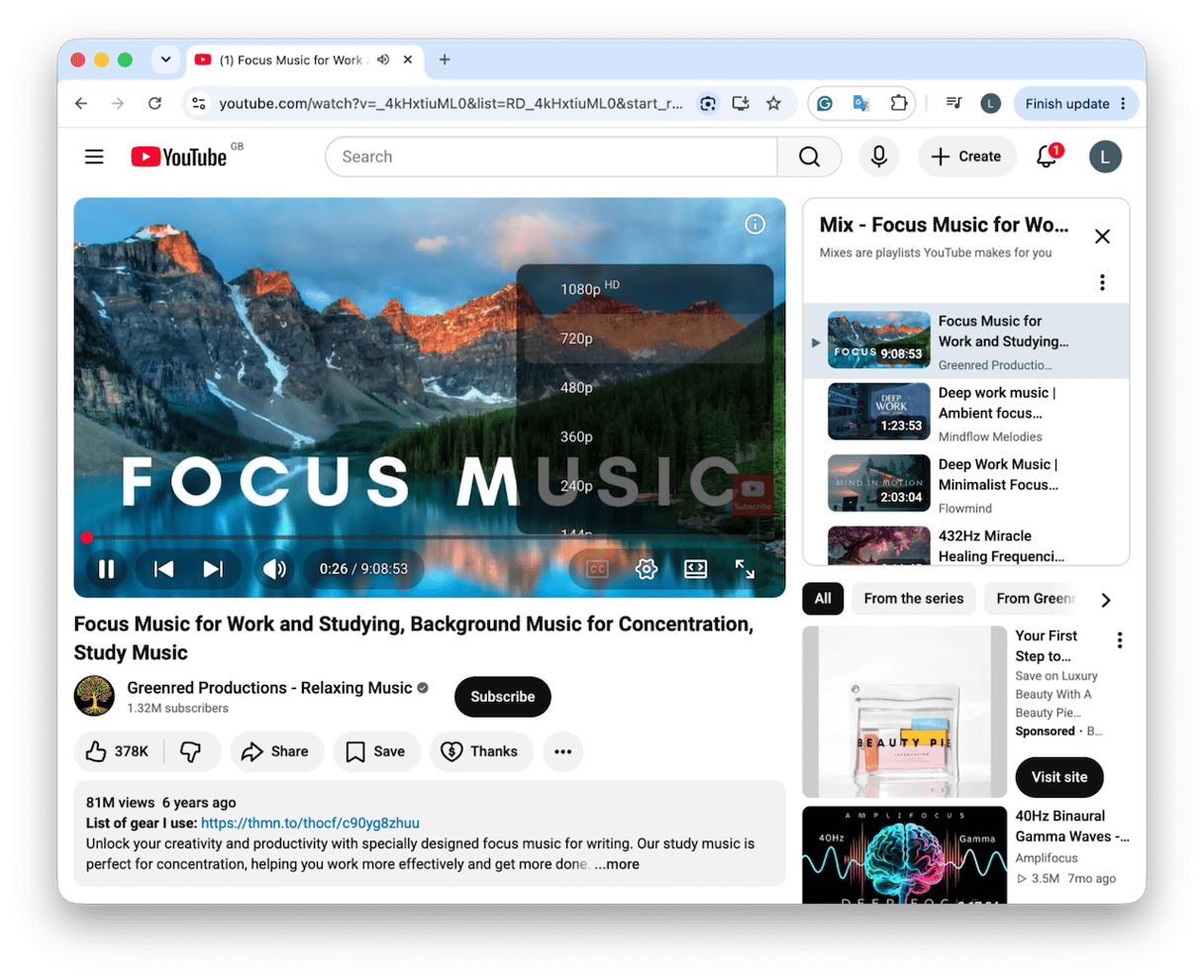Select 1080p HD quality
1204x980 pixels.
pyautogui.click(x=645, y=289)
